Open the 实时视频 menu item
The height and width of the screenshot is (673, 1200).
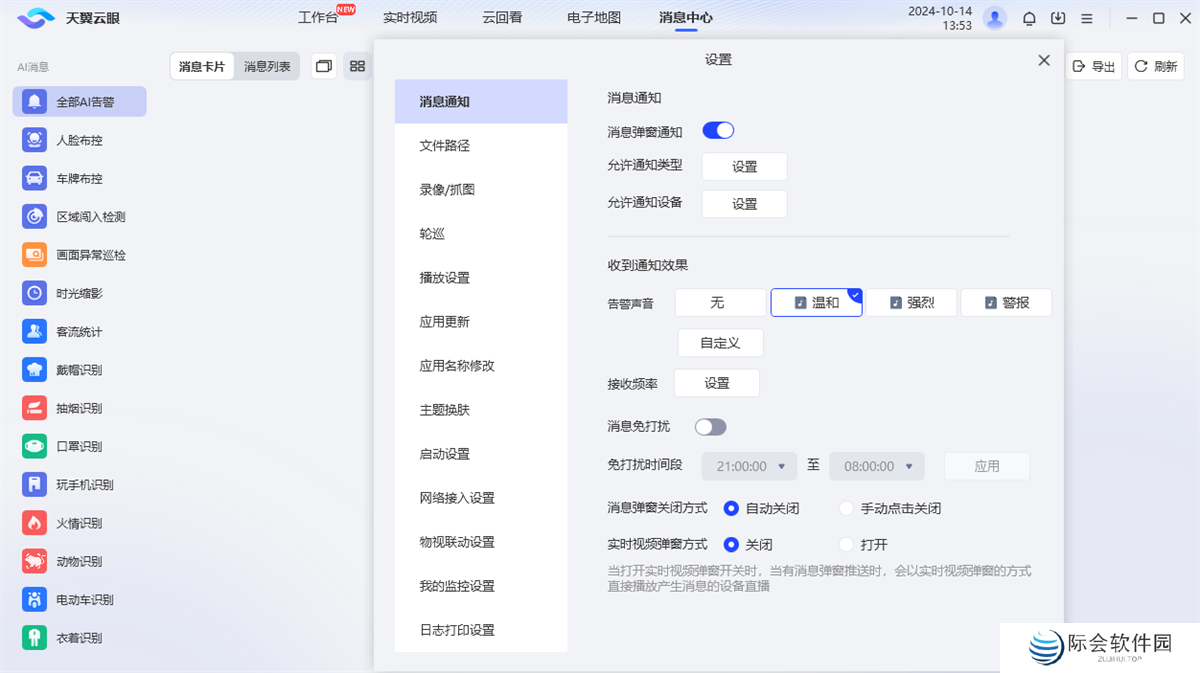click(410, 17)
